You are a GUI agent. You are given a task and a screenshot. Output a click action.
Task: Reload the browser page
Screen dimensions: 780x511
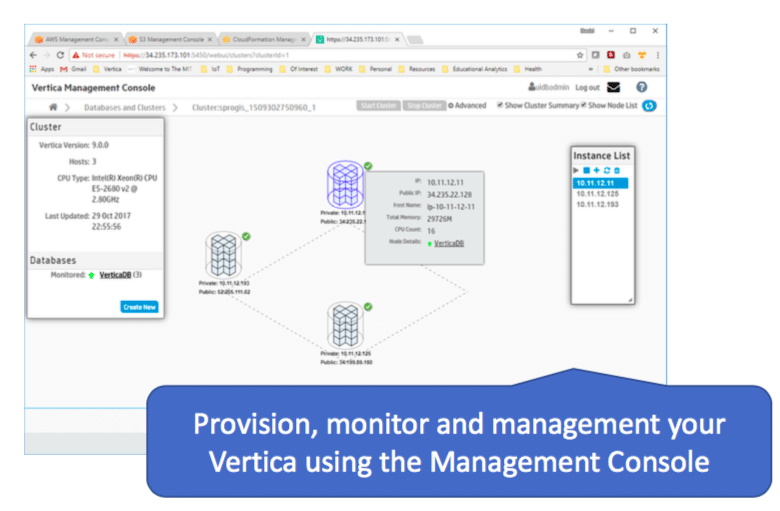coord(60,55)
